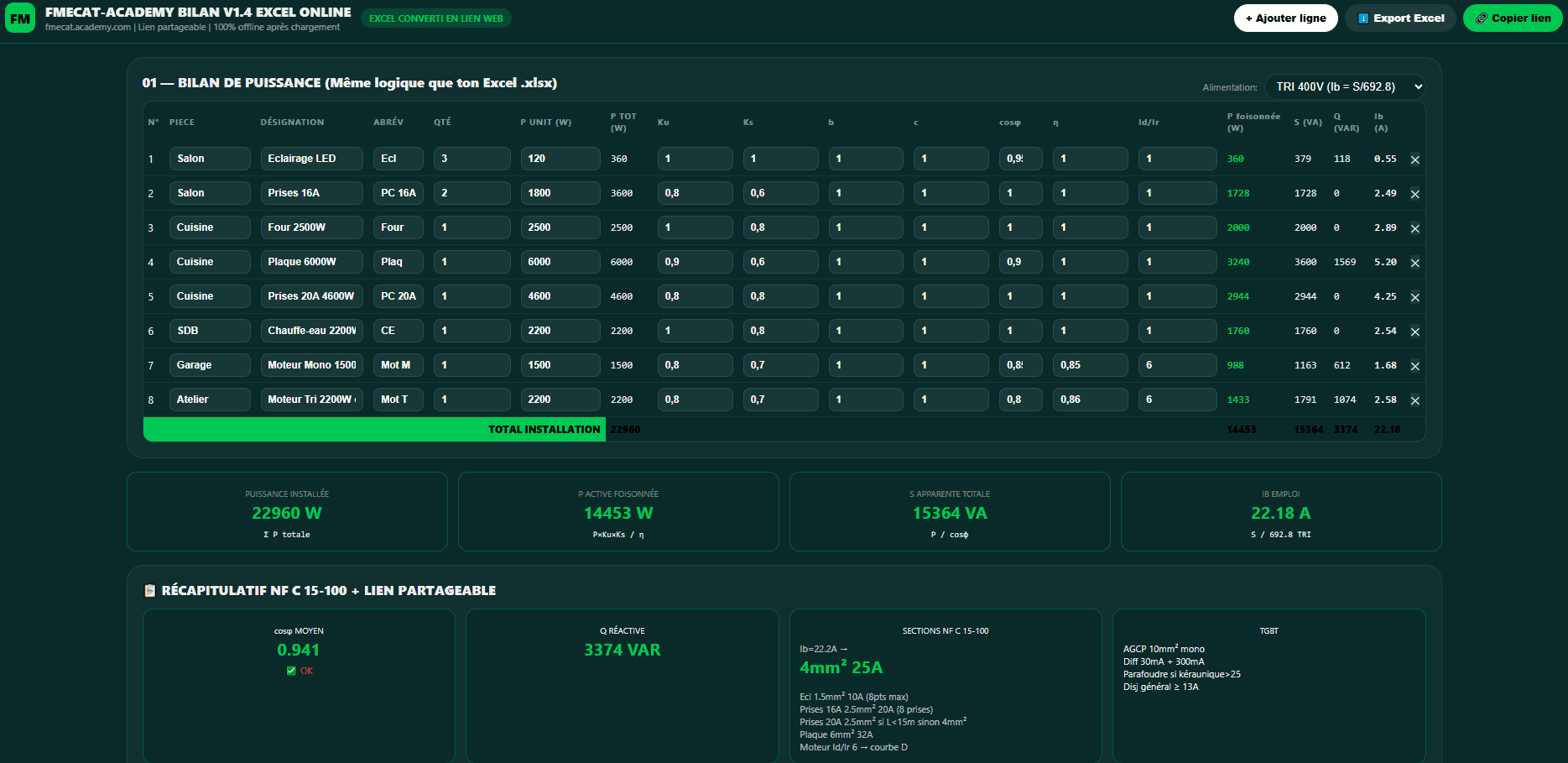Edit the Plaque 6000W designation field

tap(311, 262)
